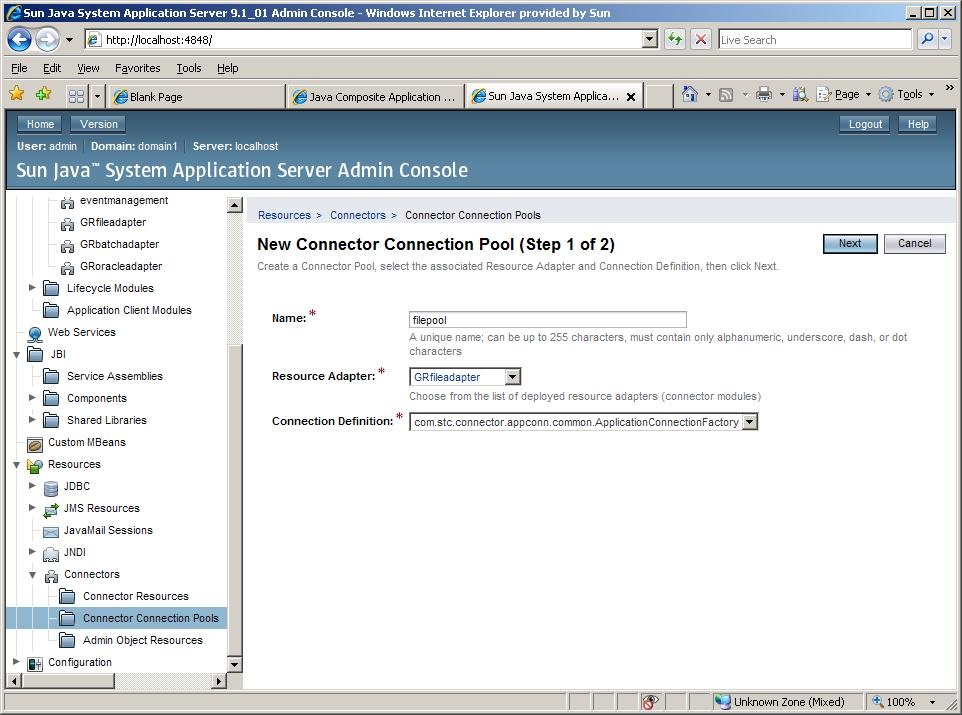
Task: Open the Web Services globe icon
Action: 35,334
